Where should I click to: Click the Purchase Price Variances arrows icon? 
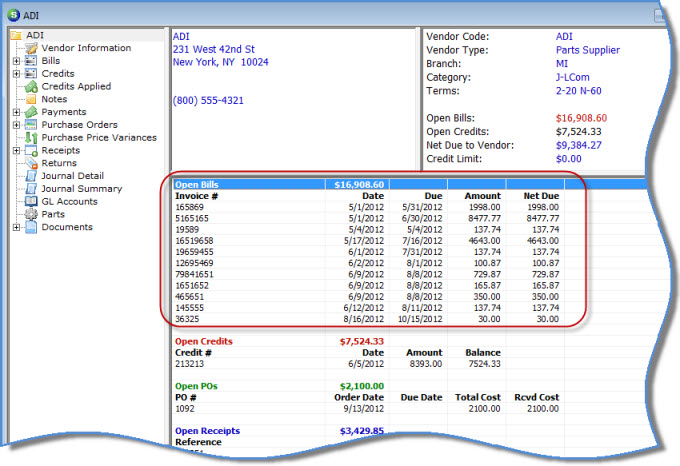(x=31, y=138)
